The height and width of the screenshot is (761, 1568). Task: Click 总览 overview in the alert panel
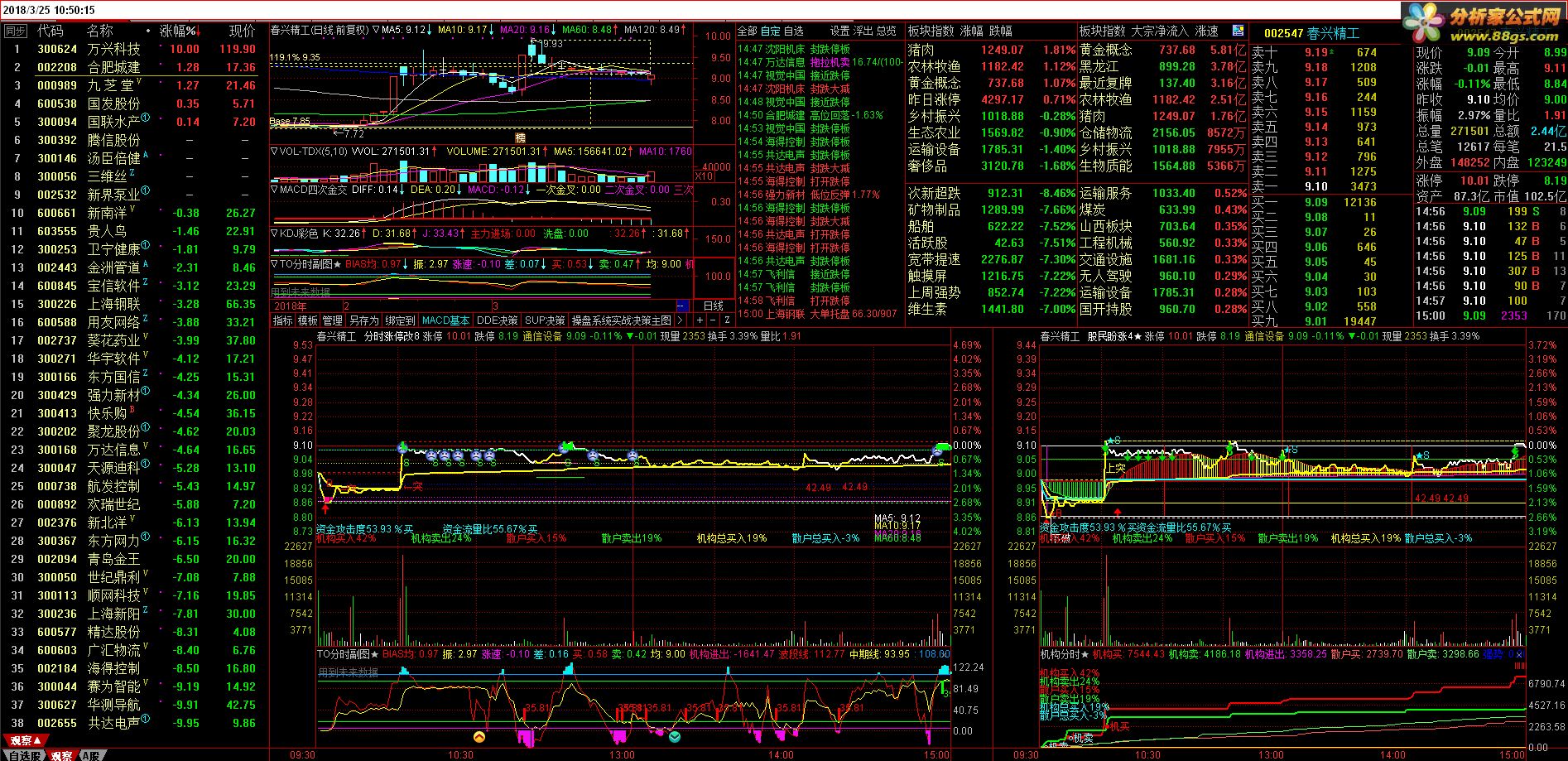[x=886, y=31]
